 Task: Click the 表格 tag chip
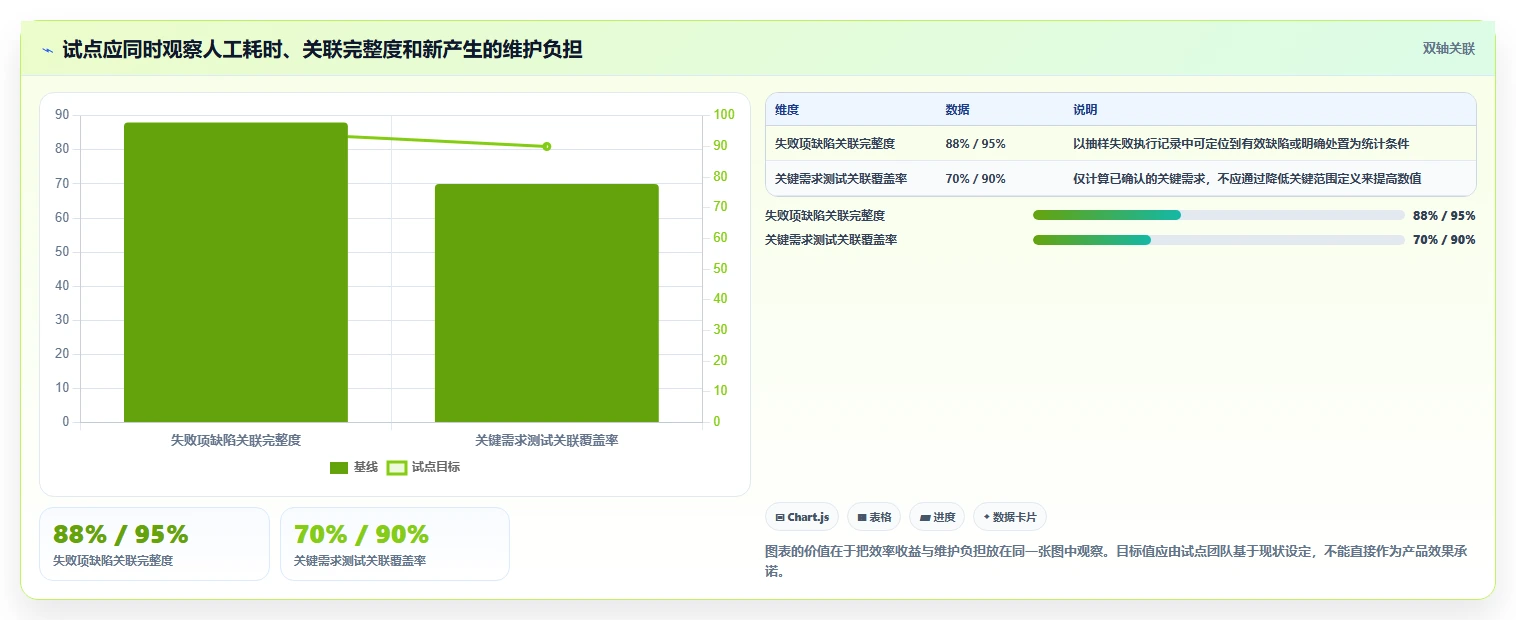pyautogui.click(x=874, y=517)
